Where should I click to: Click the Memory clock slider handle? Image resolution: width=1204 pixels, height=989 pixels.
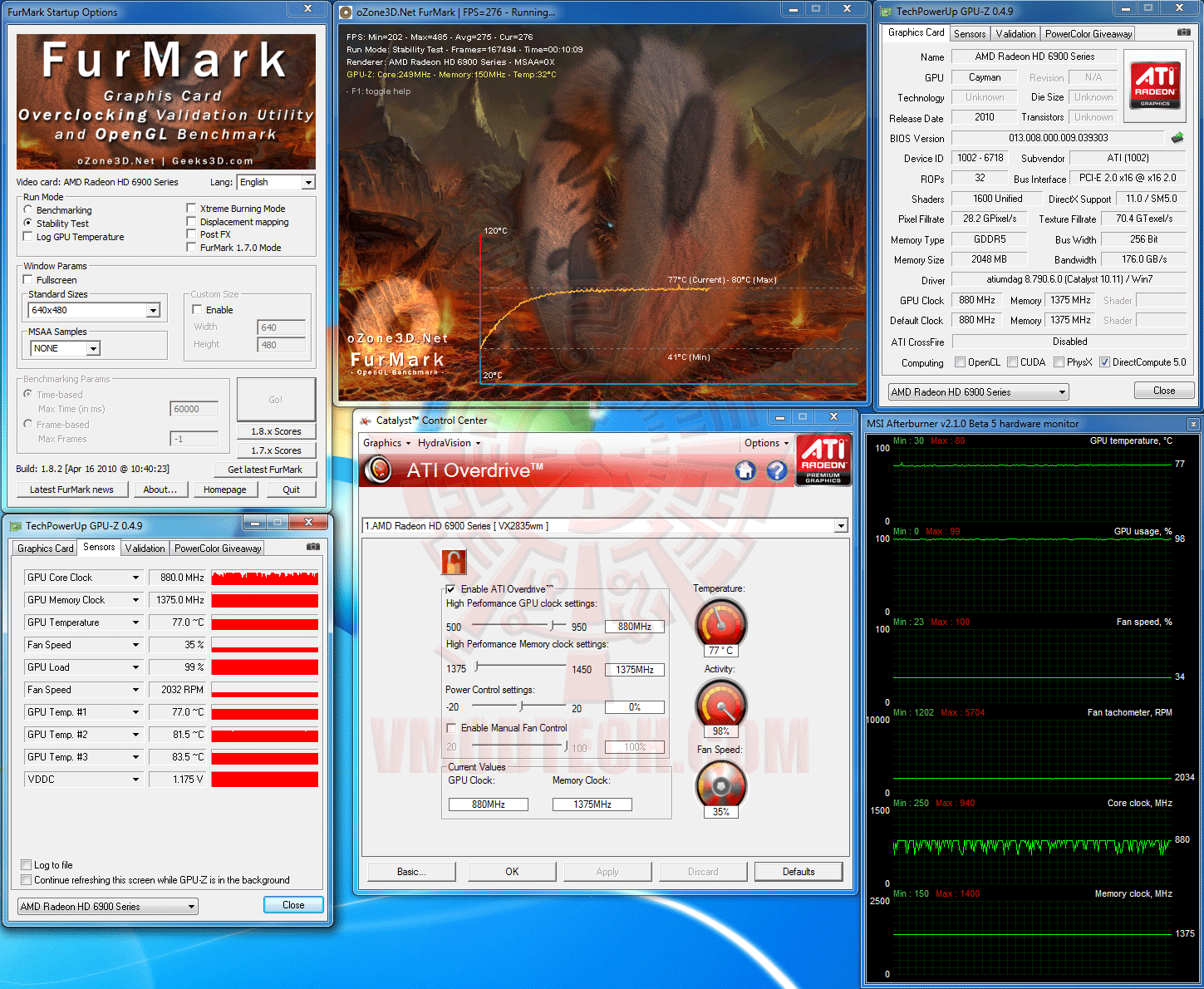(x=476, y=667)
